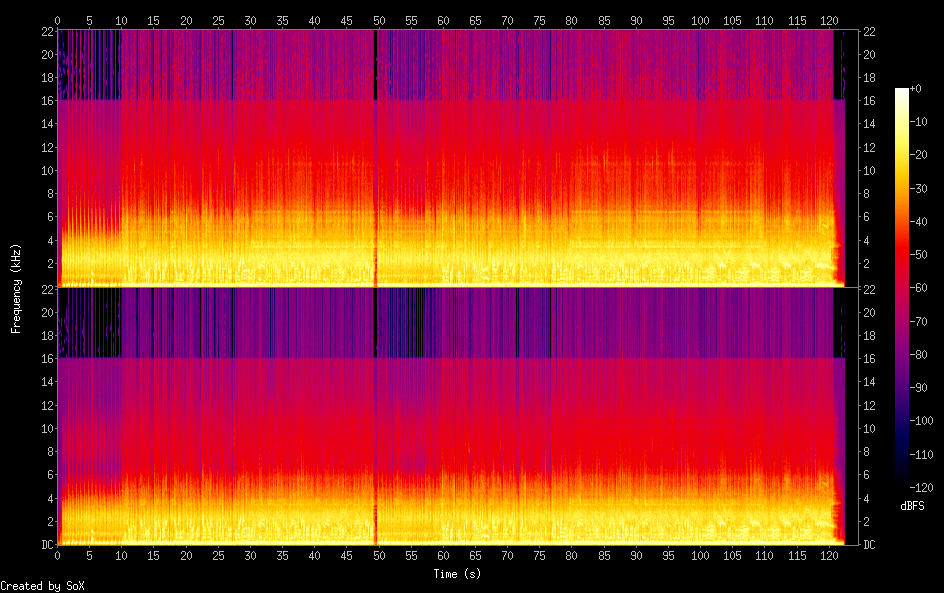Click "16" on left axis of lower channel
Screen dimensions: 944x593
47,359
